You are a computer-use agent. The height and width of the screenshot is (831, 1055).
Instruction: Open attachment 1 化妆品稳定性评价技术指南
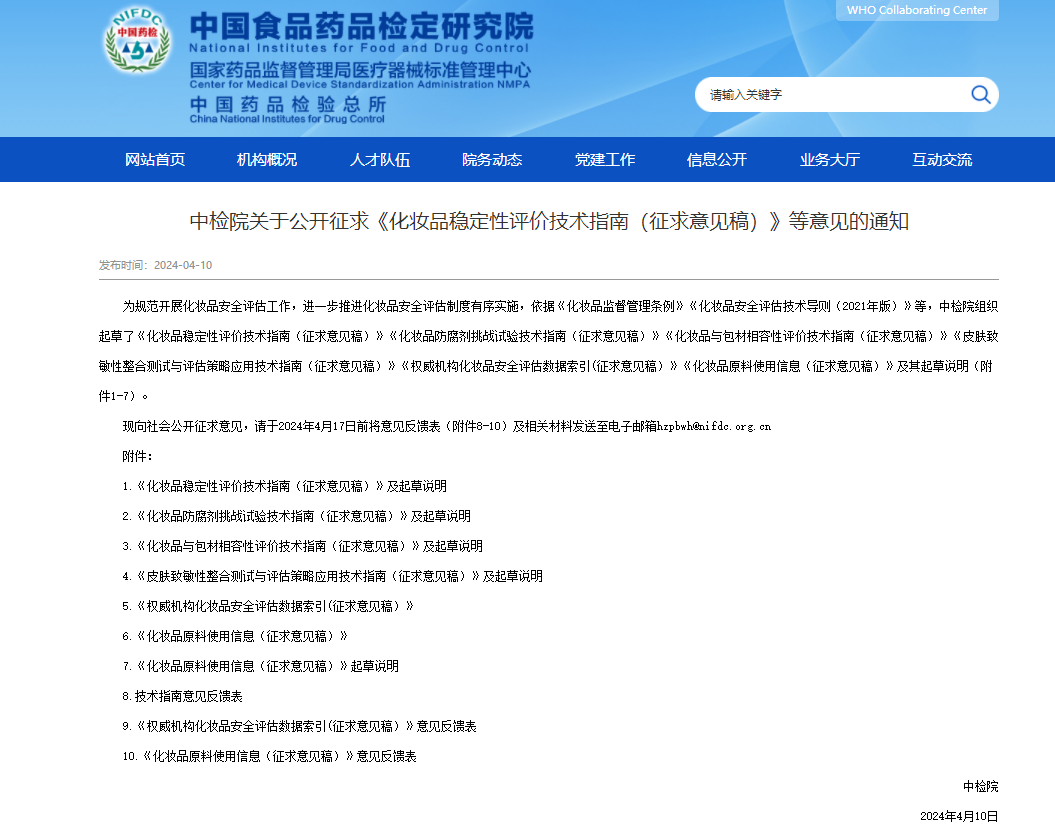coord(284,486)
